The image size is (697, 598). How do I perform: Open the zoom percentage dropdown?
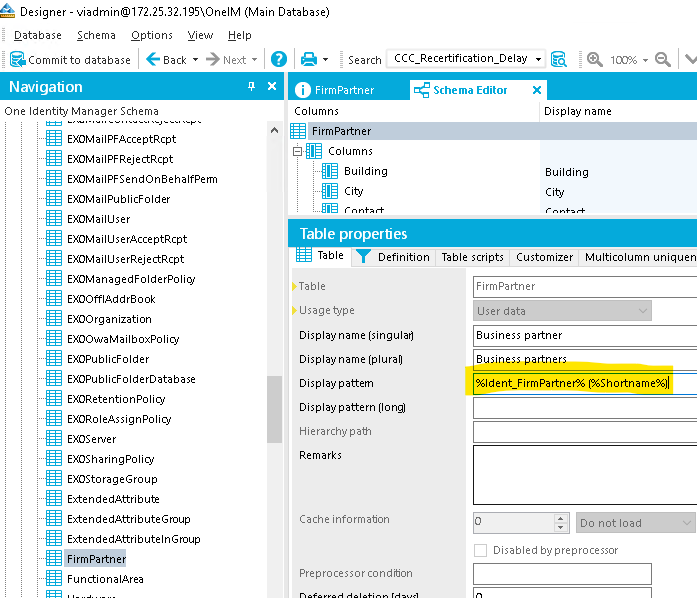pyautogui.click(x=645, y=60)
